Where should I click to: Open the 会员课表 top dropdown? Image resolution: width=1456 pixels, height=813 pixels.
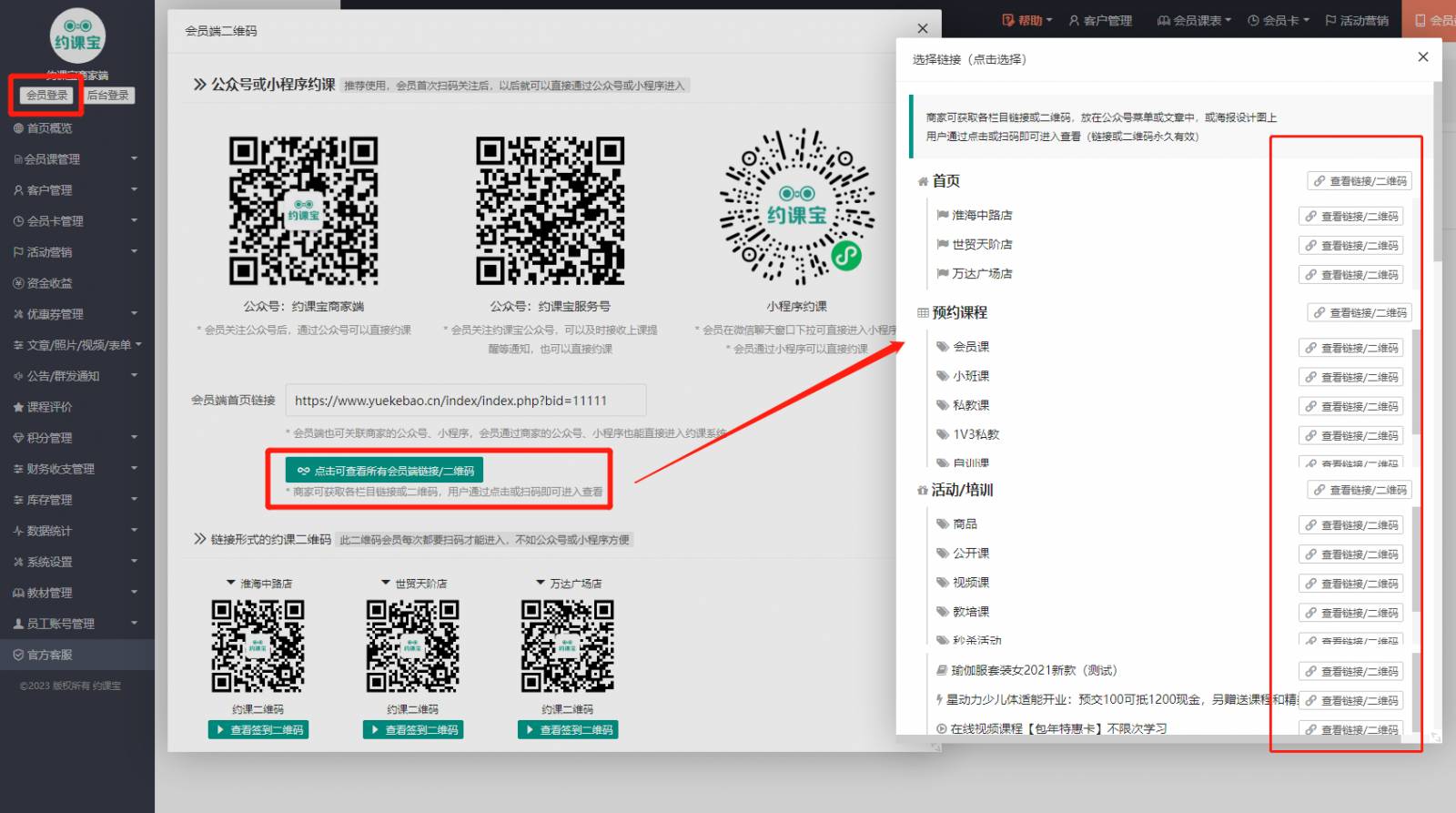coord(1194,20)
